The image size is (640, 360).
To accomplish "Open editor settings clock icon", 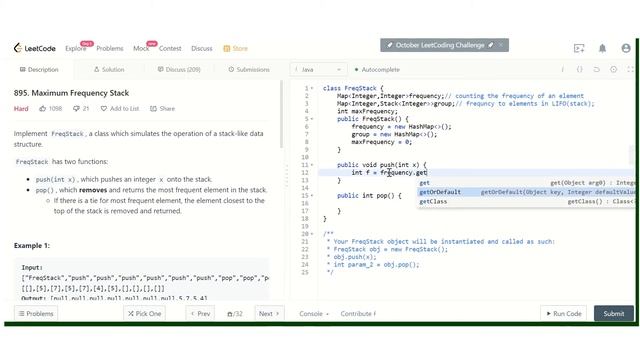I will click(613, 69).
